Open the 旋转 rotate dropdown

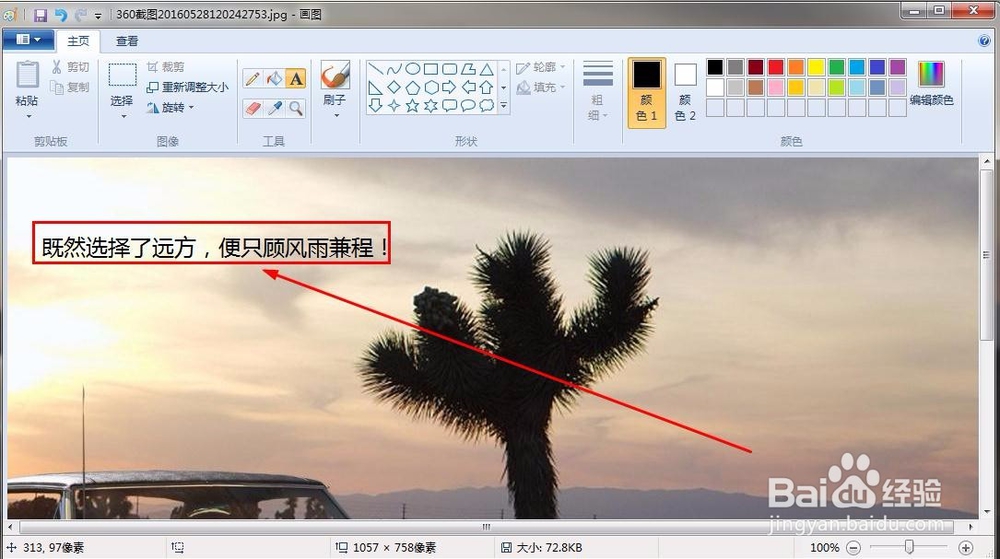click(170, 108)
